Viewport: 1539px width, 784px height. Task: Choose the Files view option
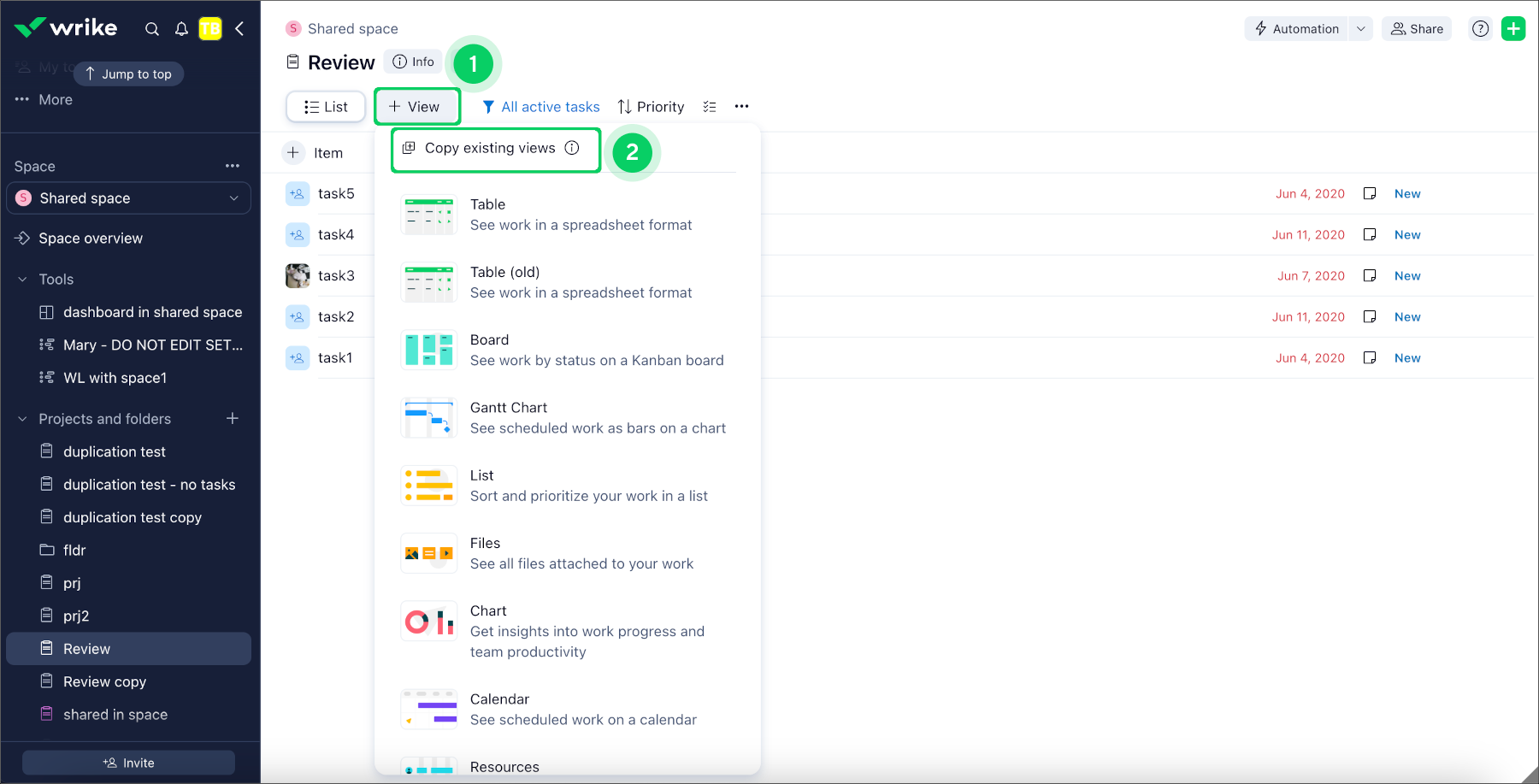pyautogui.click(x=568, y=553)
